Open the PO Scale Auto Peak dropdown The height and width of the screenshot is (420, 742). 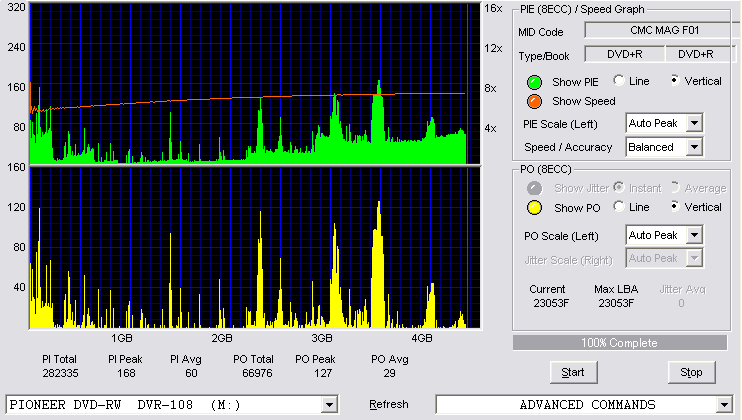click(x=694, y=235)
